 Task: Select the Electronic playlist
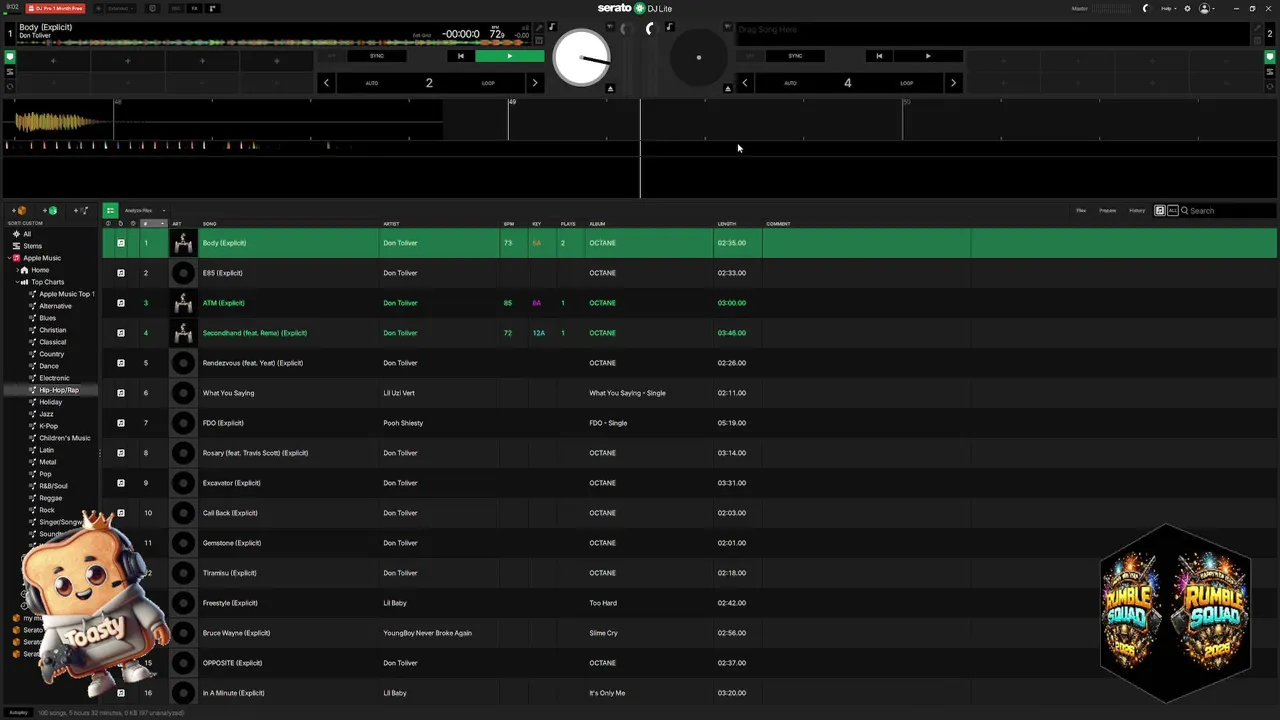point(54,378)
